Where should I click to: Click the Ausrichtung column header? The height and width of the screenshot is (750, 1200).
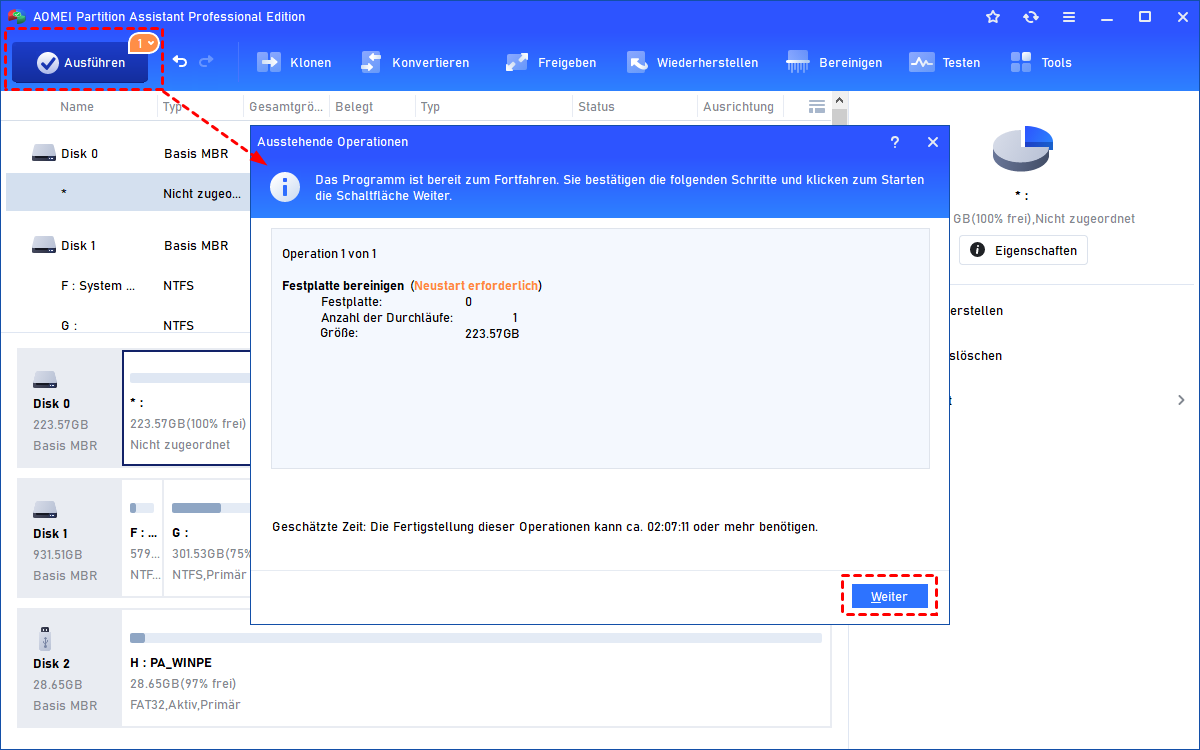(739, 106)
